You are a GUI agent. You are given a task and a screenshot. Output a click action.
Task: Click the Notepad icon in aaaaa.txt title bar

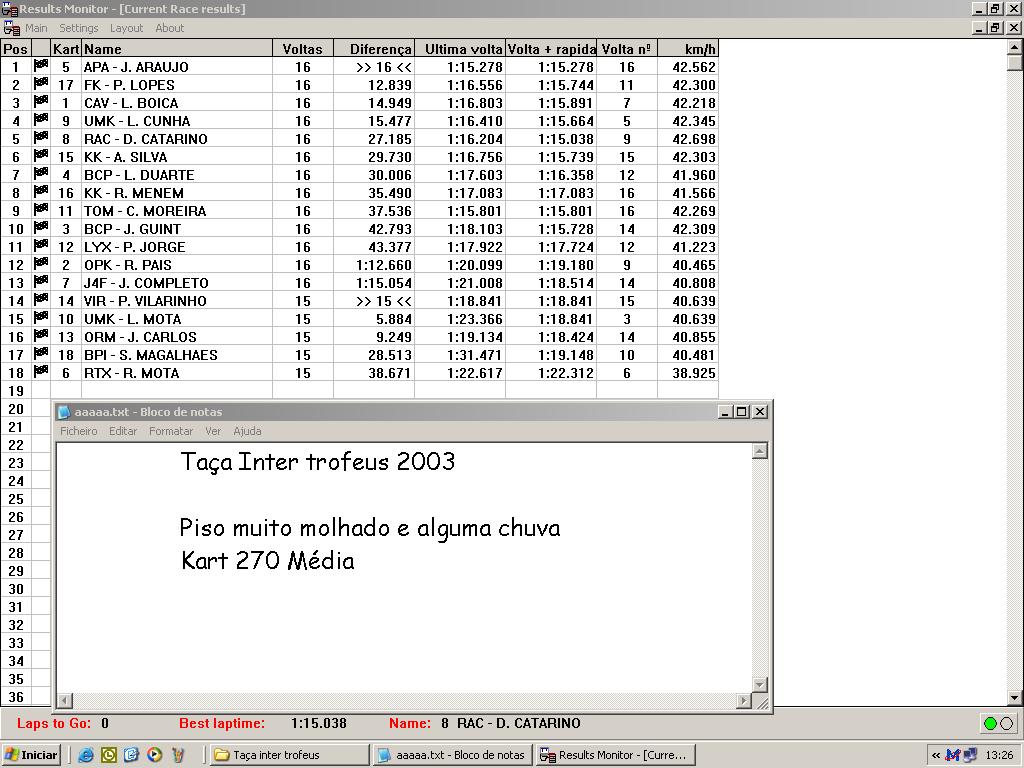click(64, 412)
